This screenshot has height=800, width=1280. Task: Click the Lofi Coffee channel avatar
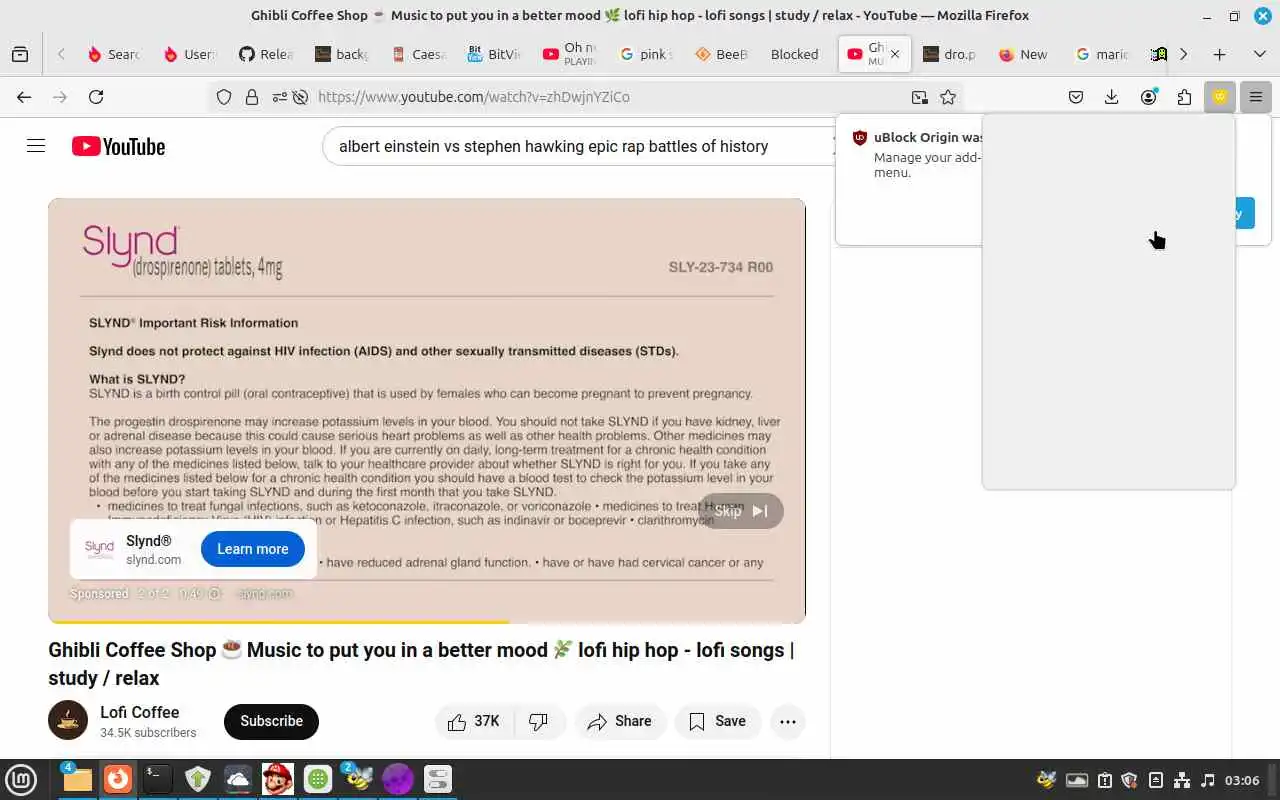[68, 720]
